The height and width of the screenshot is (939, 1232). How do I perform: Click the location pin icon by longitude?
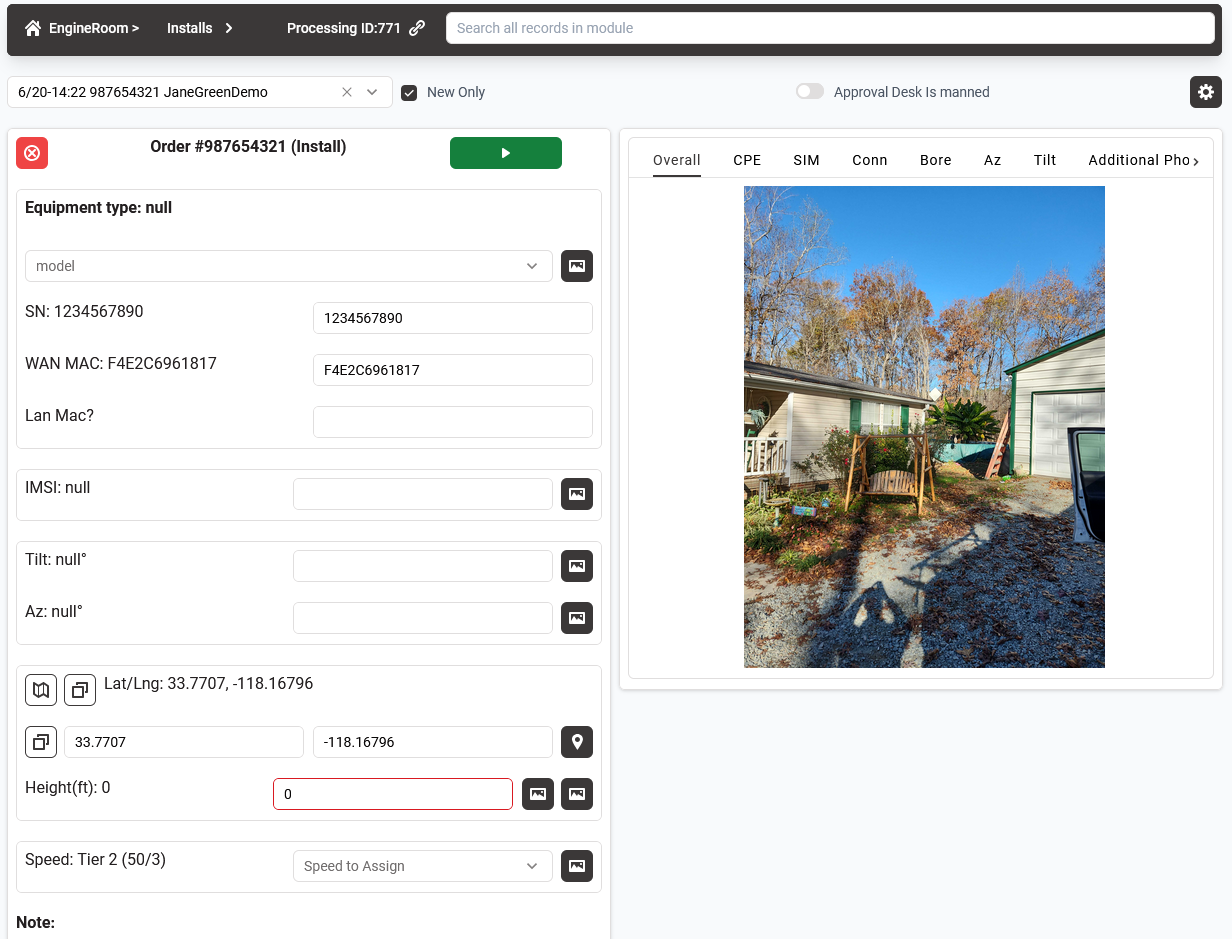(x=577, y=742)
